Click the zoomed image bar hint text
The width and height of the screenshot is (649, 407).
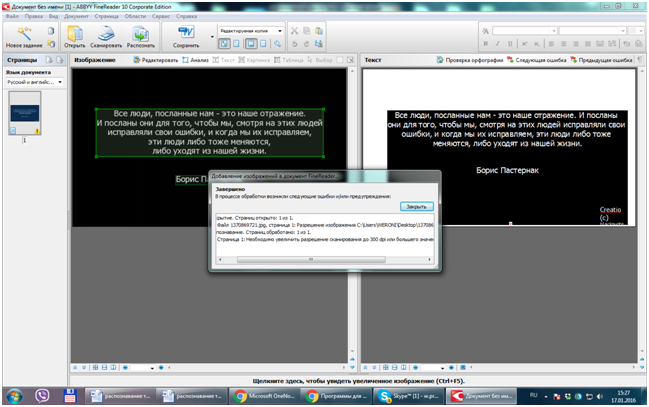click(x=359, y=381)
